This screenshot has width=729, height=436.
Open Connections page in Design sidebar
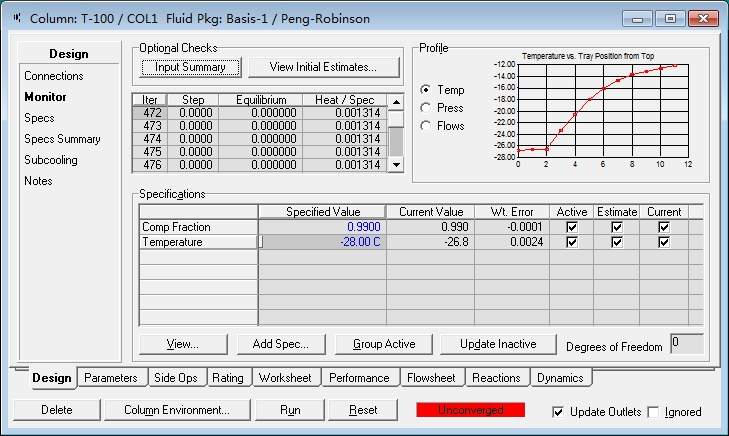click(x=54, y=76)
